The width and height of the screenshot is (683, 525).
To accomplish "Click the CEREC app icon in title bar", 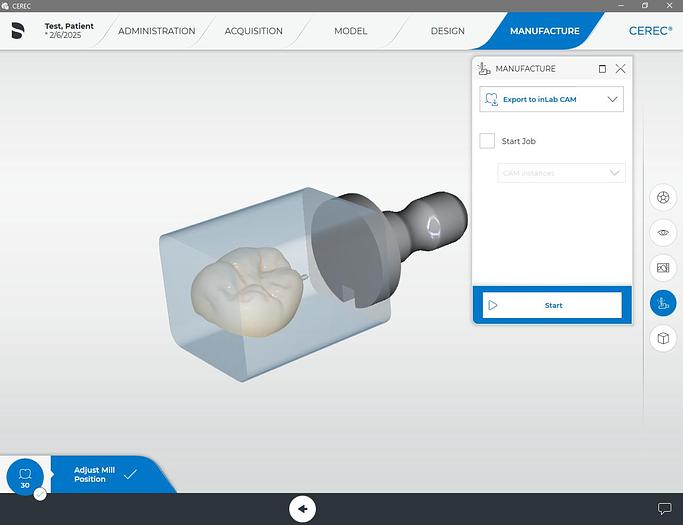I will pos(5,6).
